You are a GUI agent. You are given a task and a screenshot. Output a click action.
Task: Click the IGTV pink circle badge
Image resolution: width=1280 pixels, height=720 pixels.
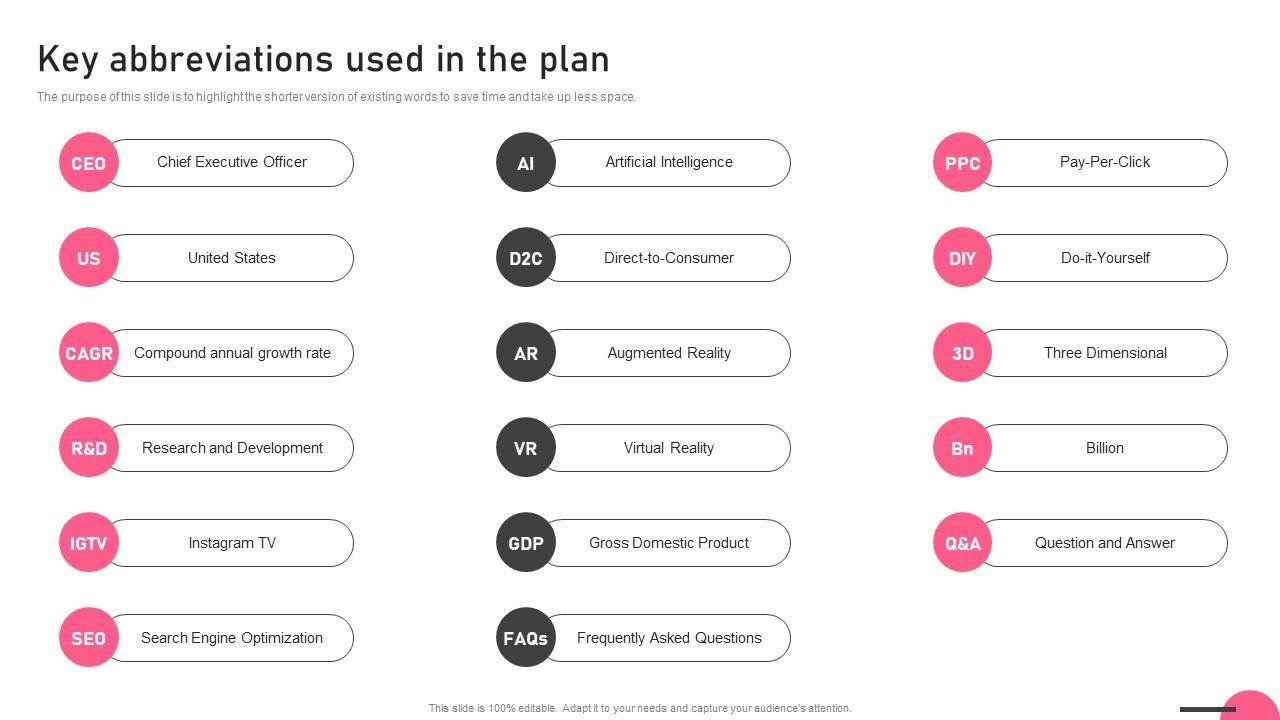tap(89, 543)
